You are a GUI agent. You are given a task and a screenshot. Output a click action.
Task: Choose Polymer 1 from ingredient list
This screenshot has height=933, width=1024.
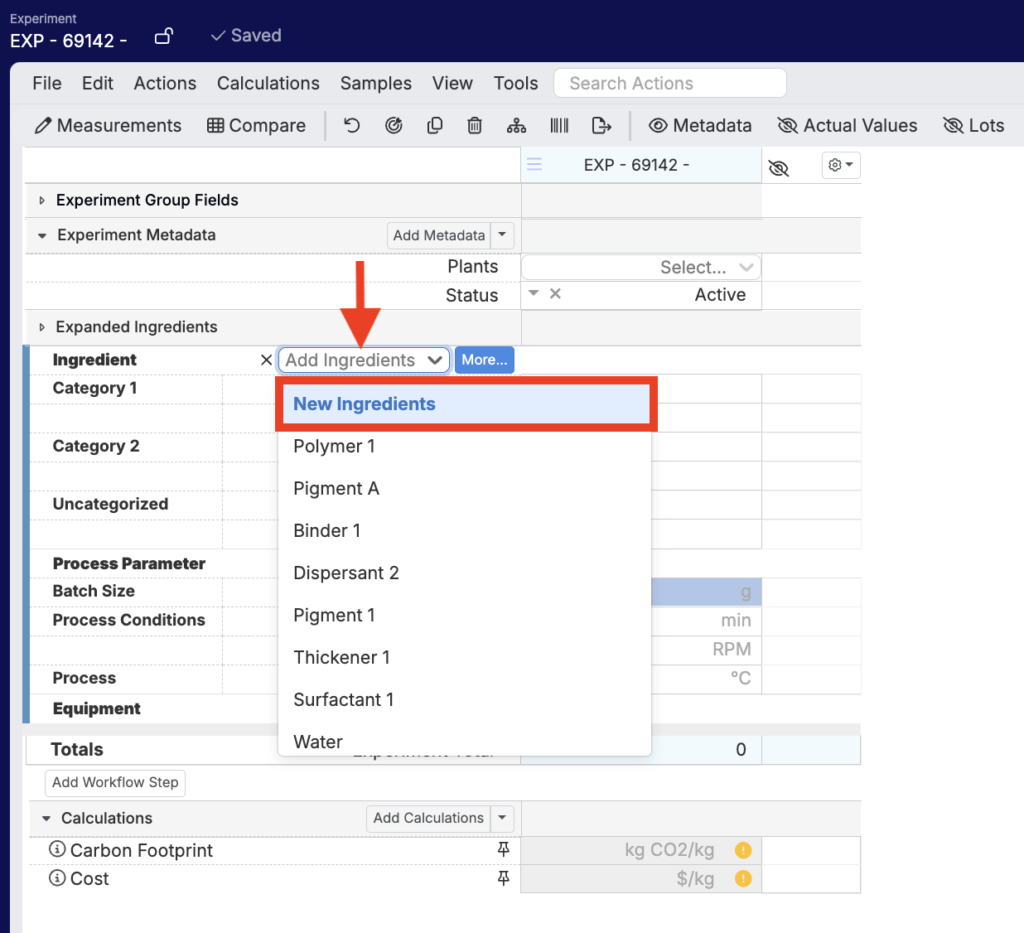click(464, 446)
